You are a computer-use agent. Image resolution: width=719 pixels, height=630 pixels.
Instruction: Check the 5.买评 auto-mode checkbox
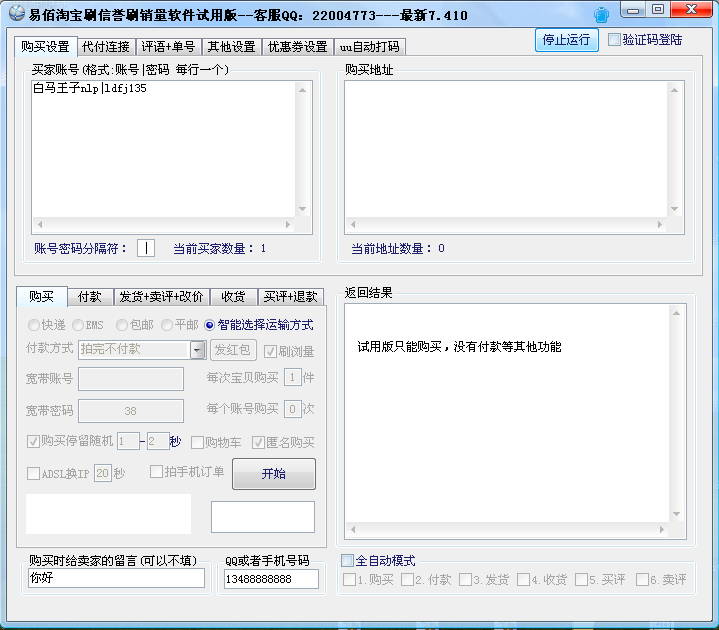tap(581, 580)
